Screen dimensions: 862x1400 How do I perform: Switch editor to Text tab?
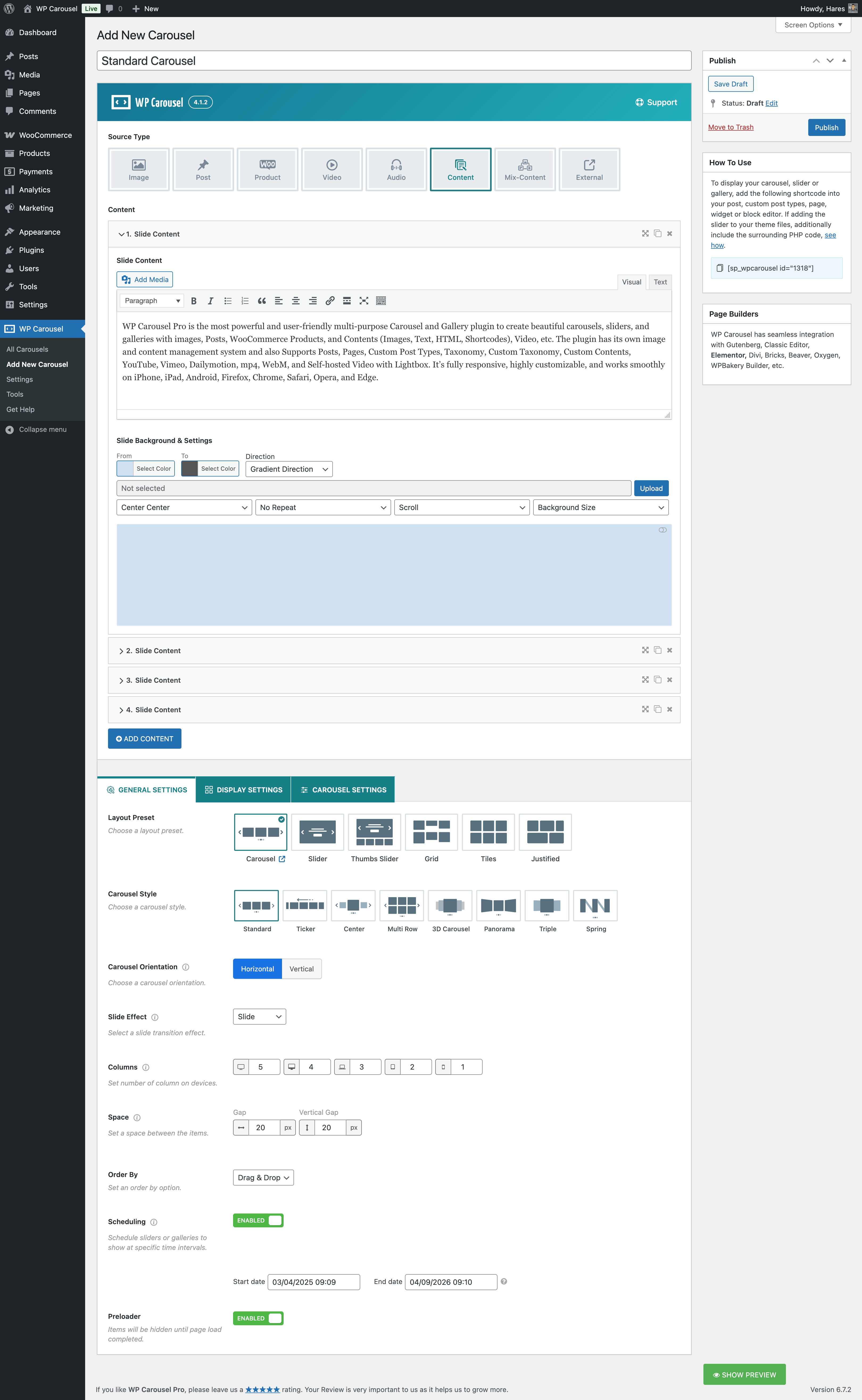click(x=660, y=282)
